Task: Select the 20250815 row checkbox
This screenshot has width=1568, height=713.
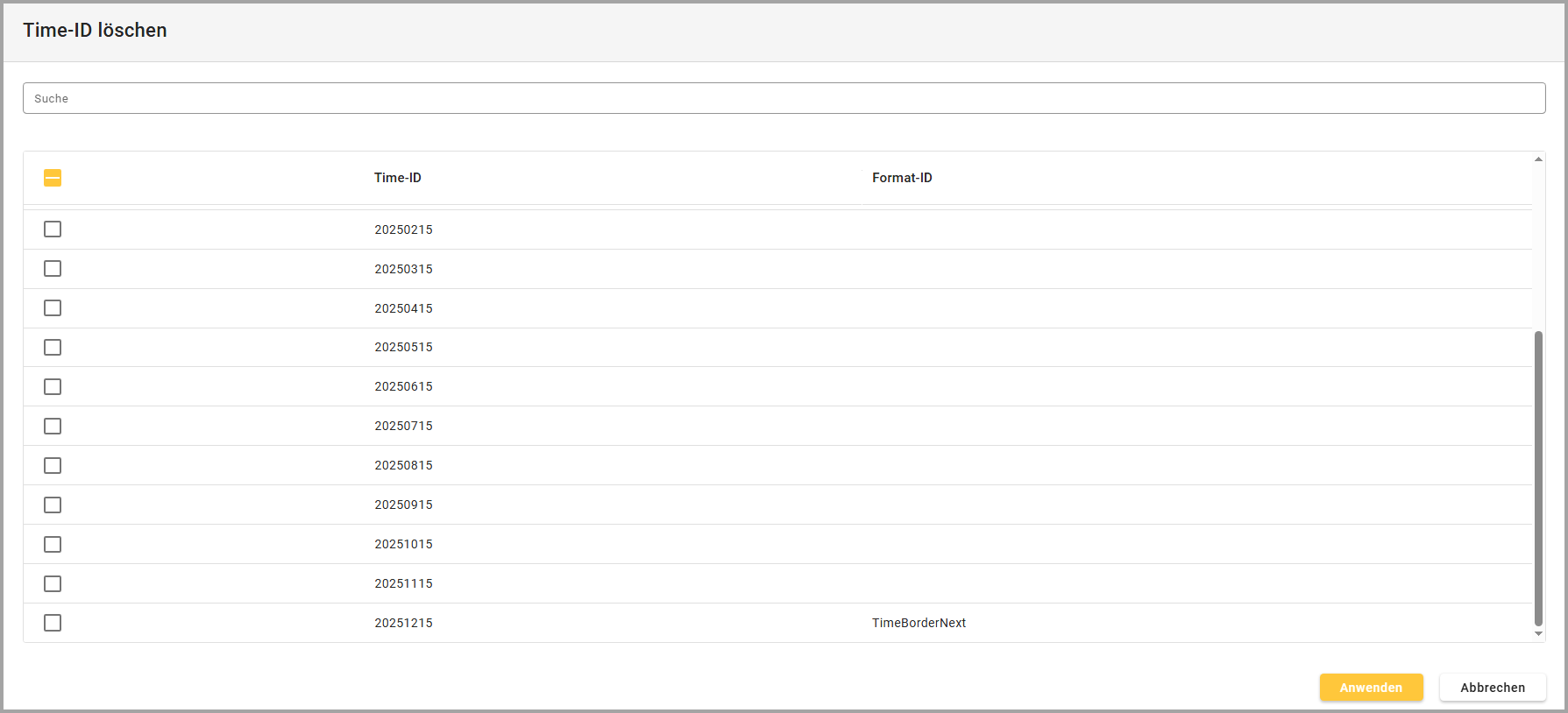Action: 53,466
